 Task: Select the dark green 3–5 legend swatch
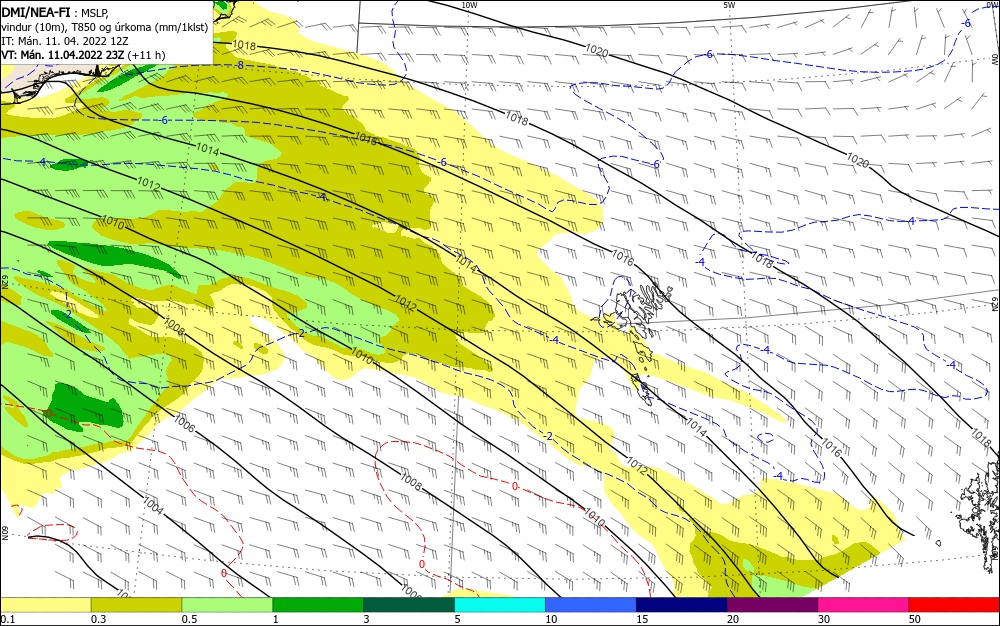click(x=409, y=604)
